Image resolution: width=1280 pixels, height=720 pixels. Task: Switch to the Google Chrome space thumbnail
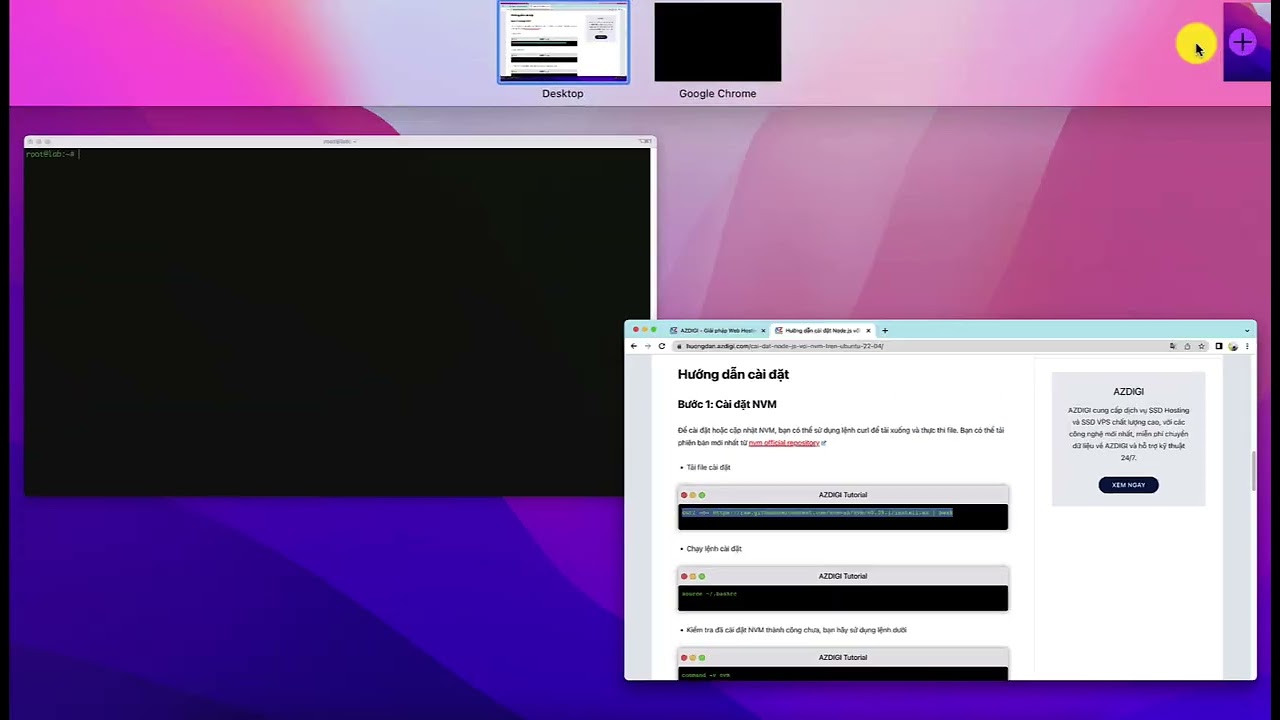(x=717, y=42)
